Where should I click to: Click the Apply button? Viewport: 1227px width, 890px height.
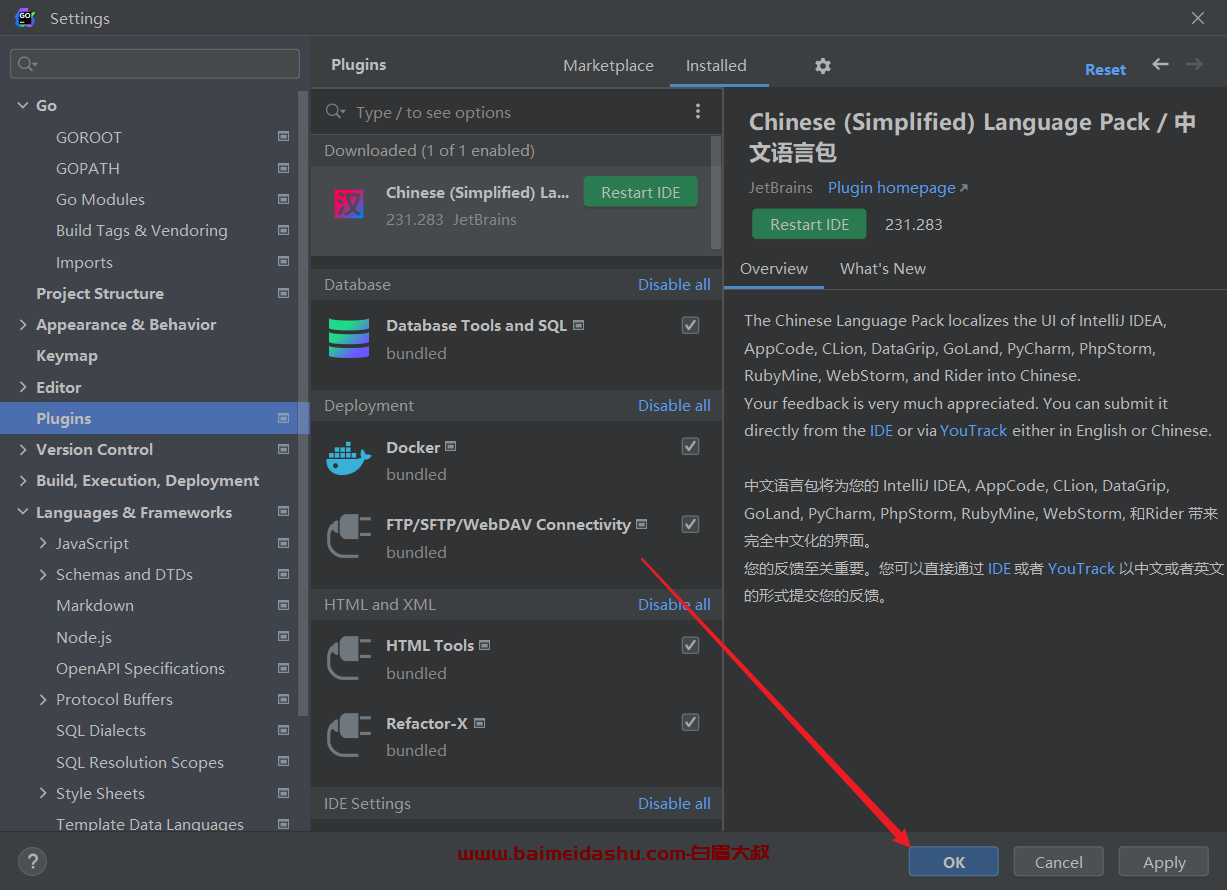pyautogui.click(x=1164, y=862)
